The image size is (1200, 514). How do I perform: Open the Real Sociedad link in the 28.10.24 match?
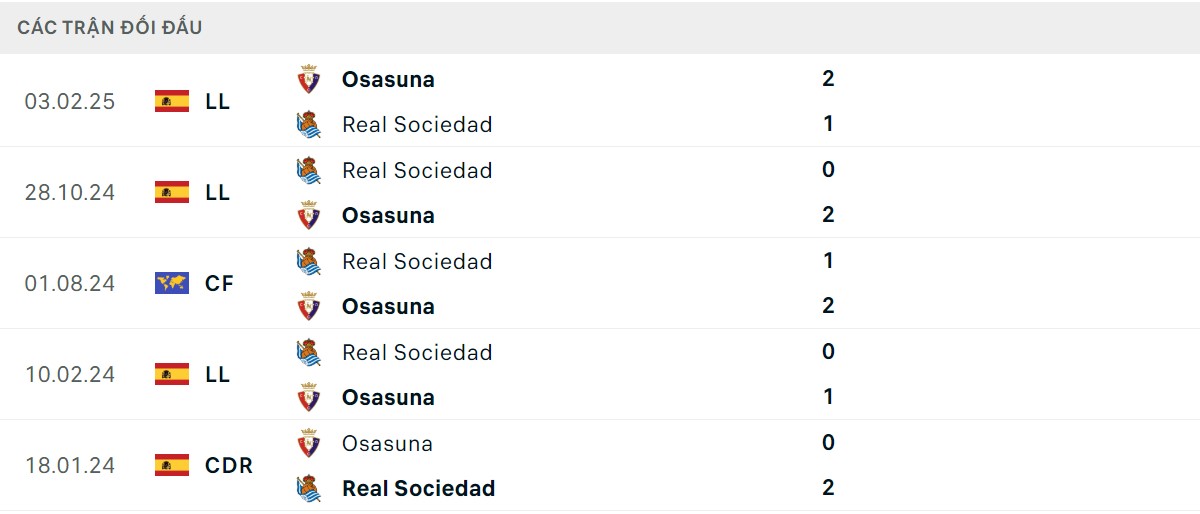tap(417, 171)
